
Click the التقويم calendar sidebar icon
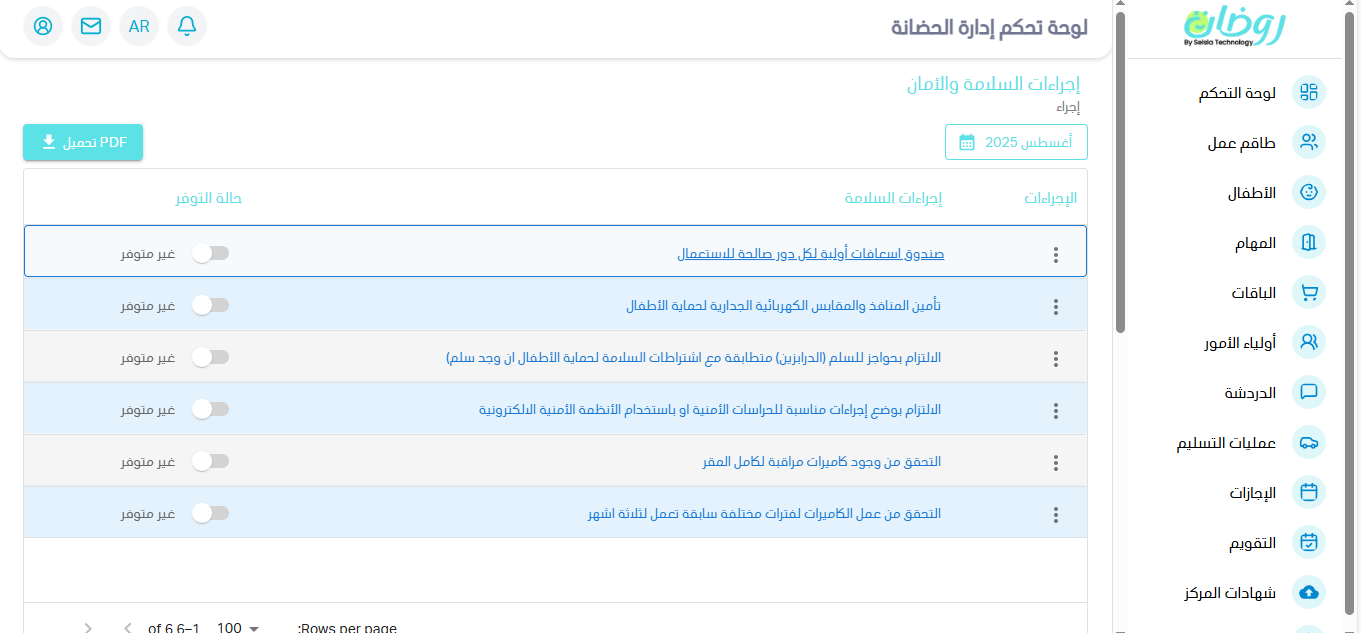(x=1308, y=542)
